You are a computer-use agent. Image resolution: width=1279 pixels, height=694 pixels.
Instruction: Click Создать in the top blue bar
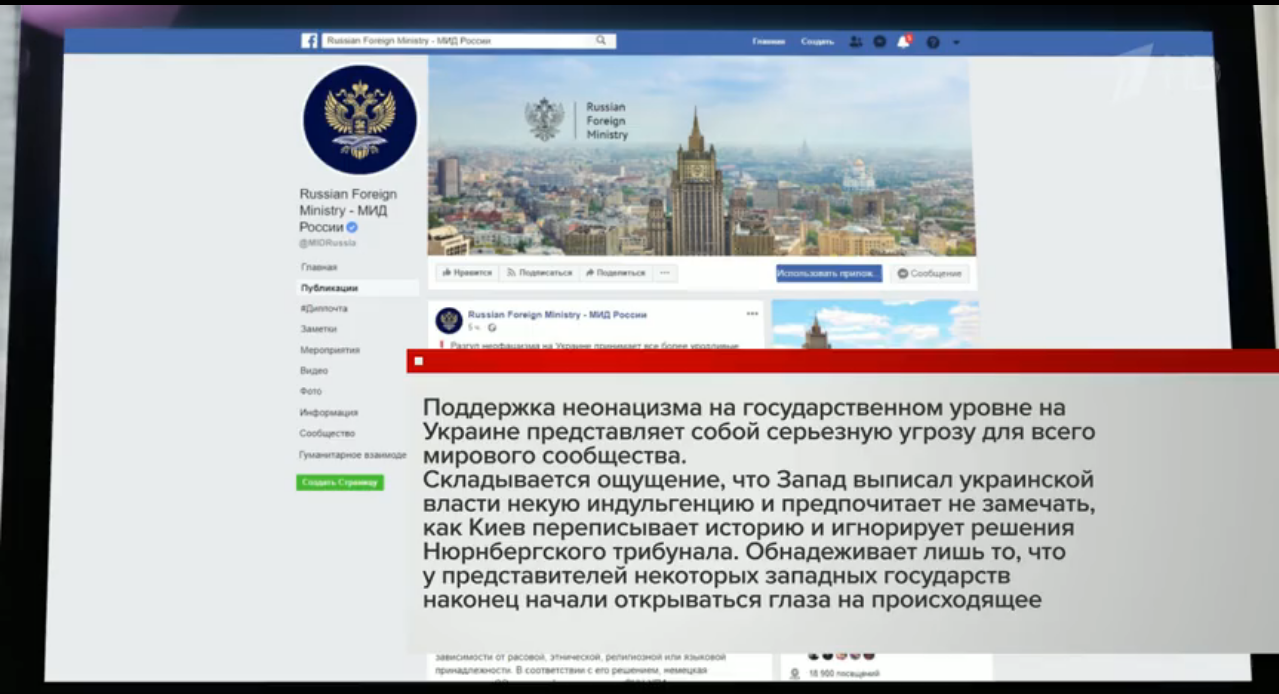click(817, 42)
